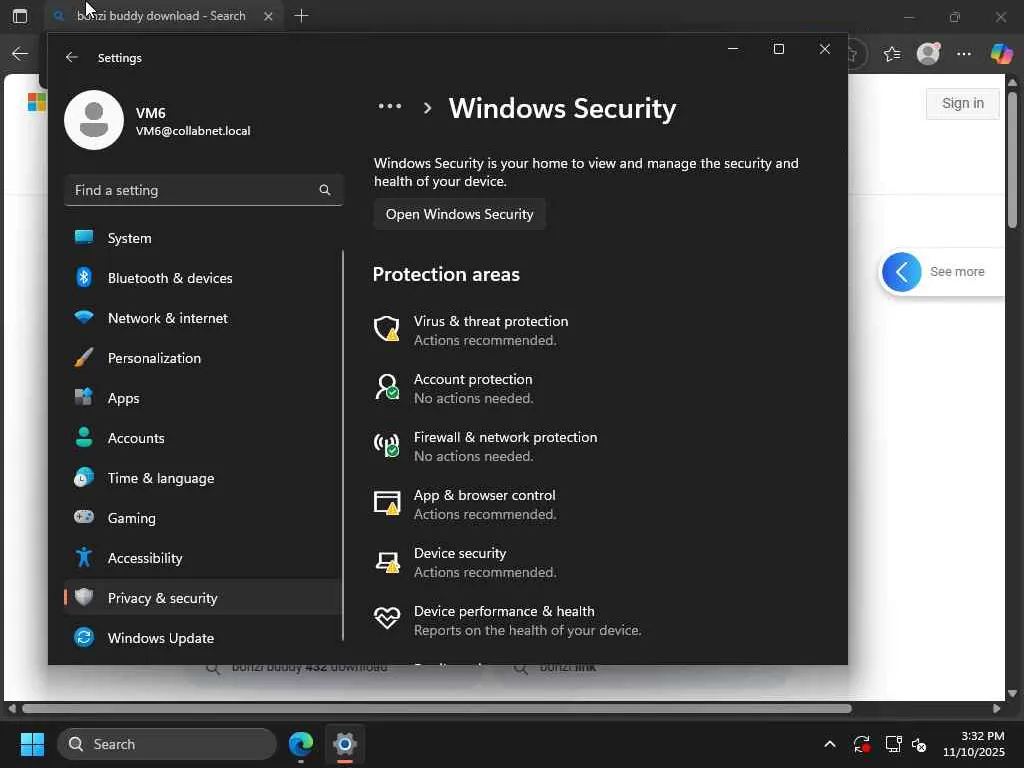Viewport: 1024px width, 768px height.
Task: Click the Open Windows Security button
Action: (x=459, y=214)
